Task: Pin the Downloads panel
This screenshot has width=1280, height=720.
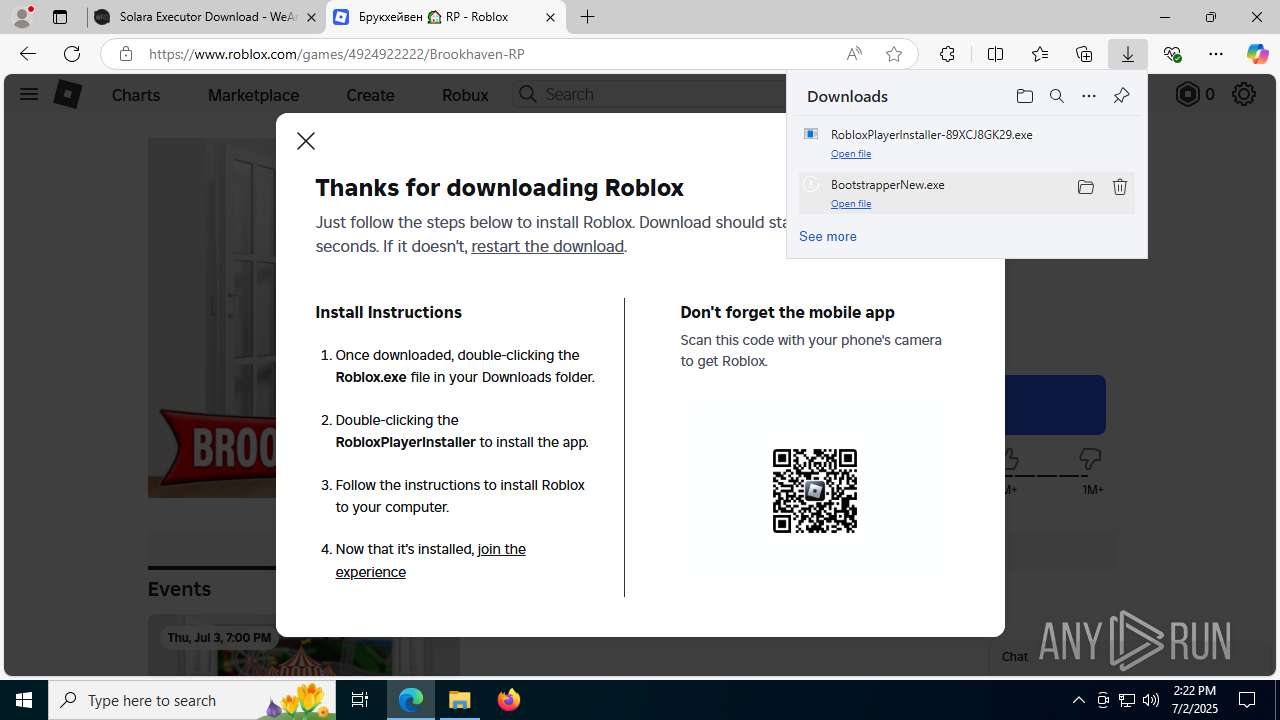Action: pyautogui.click(x=1121, y=96)
